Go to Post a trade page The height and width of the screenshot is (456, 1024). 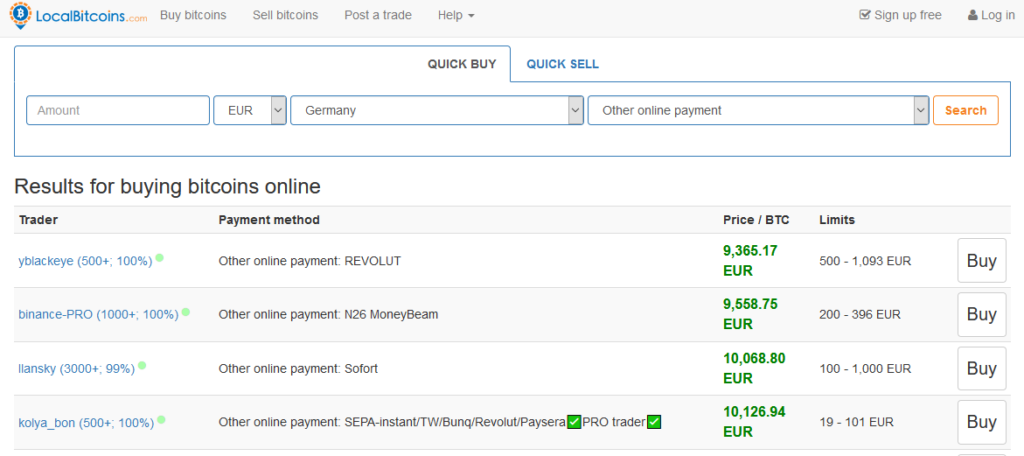(x=377, y=15)
